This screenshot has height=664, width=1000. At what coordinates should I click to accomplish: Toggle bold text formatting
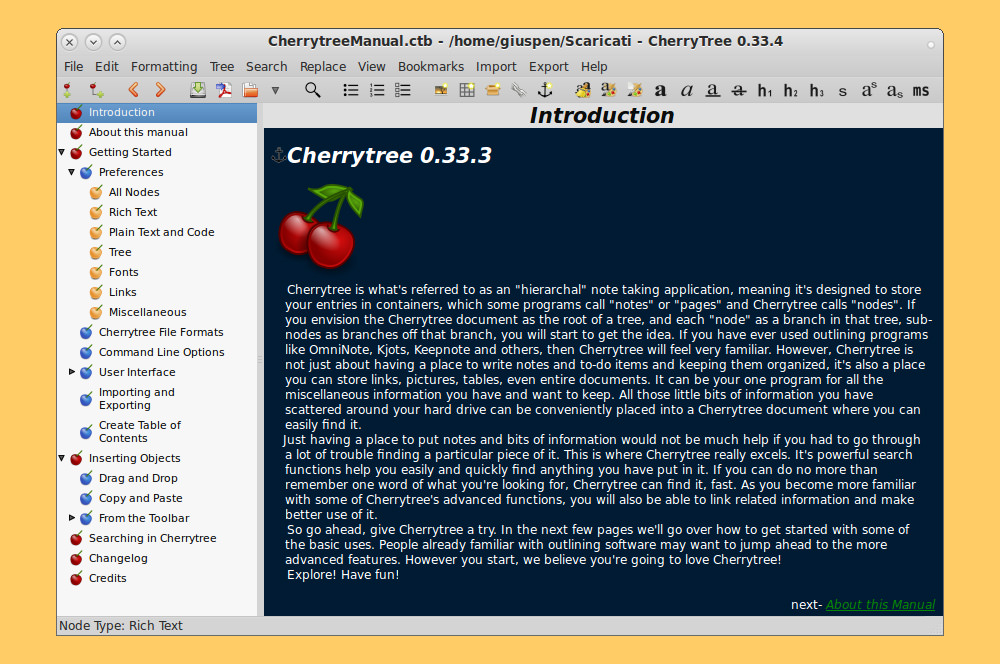pyautogui.click(x=660, y=90)
